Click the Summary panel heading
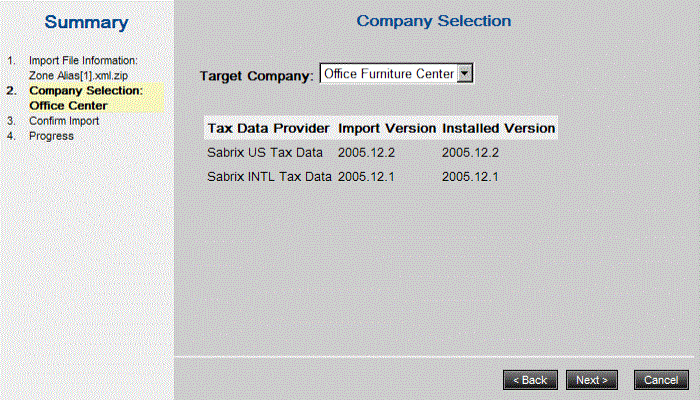The height and width of the screenshot is (400, 700). pyautogui.click(x=86, y=23)
